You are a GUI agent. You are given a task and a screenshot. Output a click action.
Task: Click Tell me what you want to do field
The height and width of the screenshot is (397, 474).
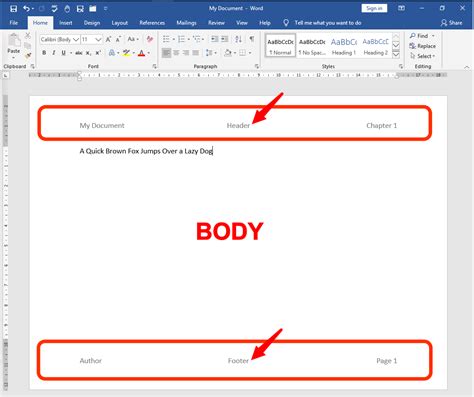click(328, 23)
